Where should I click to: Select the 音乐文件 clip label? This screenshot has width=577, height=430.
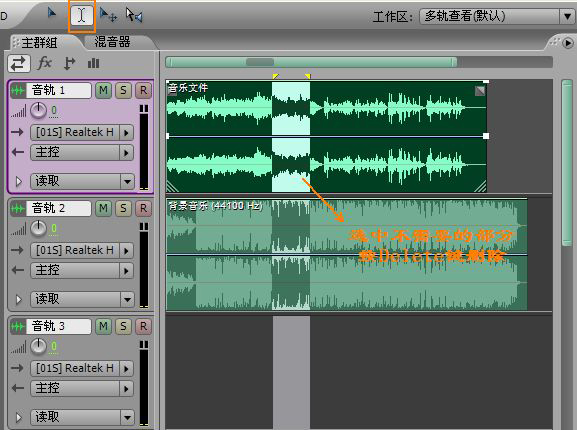[188, 88]
